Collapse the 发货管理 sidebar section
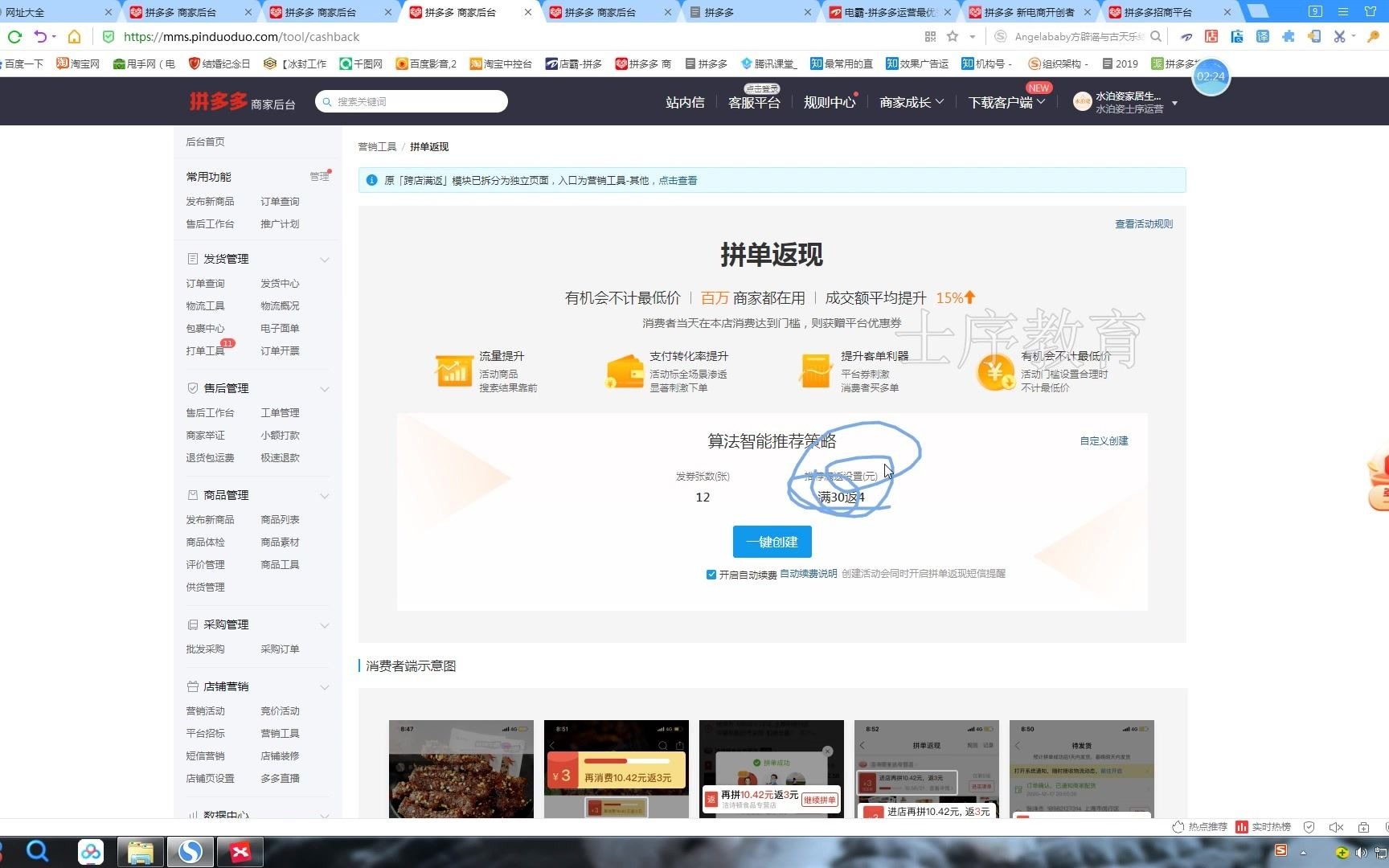 [325, 260]
